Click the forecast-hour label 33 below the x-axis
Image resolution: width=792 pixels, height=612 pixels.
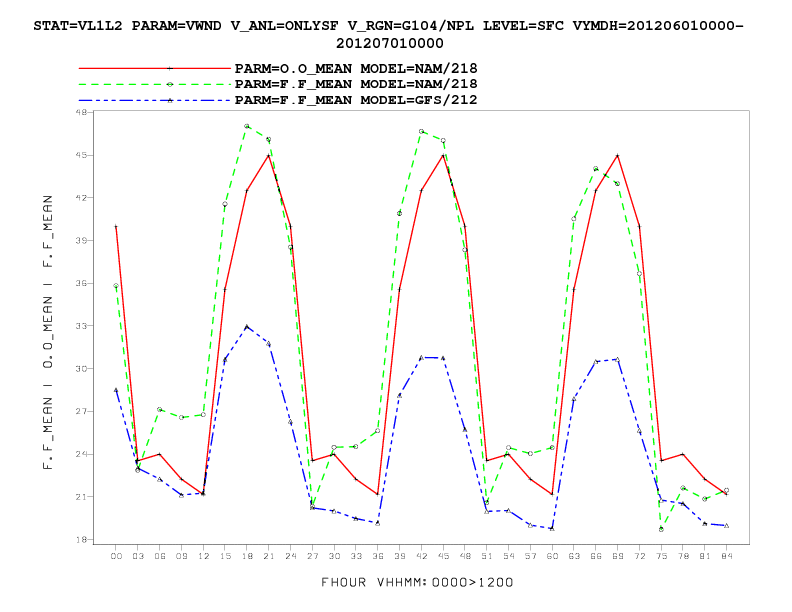tap(356, 556)
